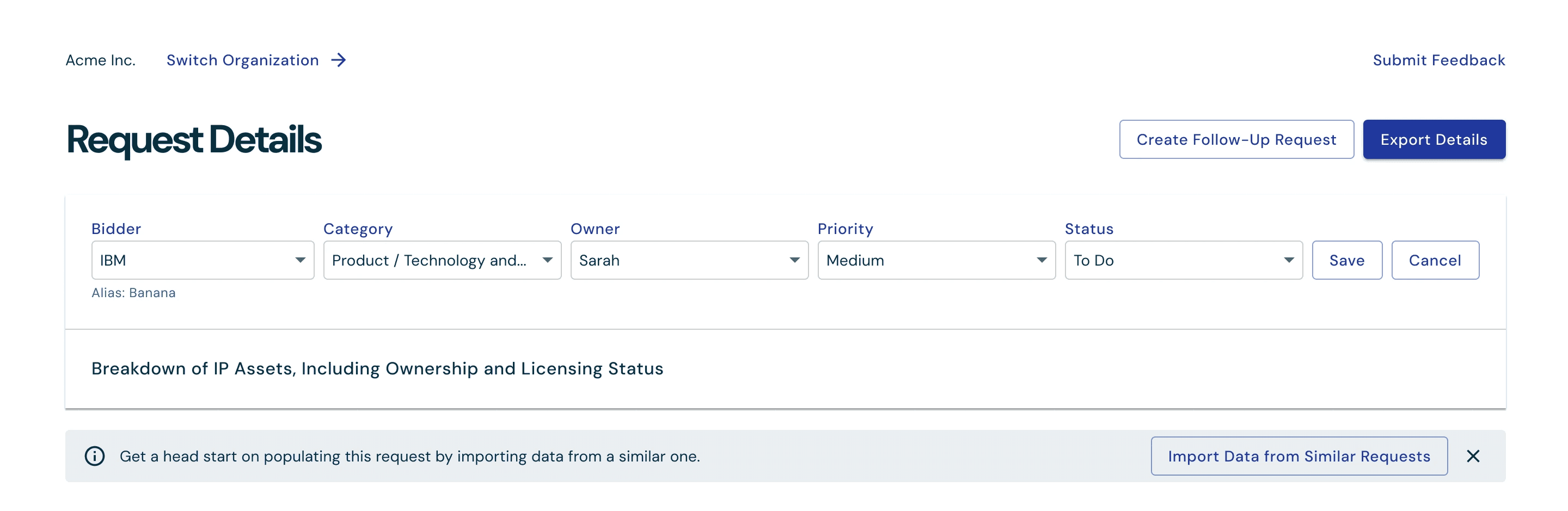Click the Acme Inc. organization name
The image size is (1568, 511).
(100, 60)
